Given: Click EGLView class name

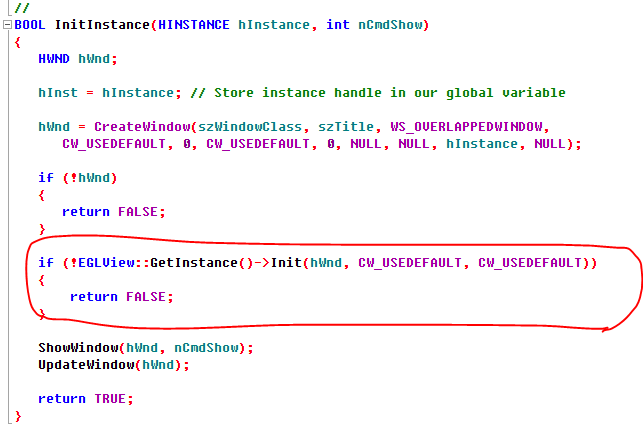Looking at the screenshot, I should 106,263.
